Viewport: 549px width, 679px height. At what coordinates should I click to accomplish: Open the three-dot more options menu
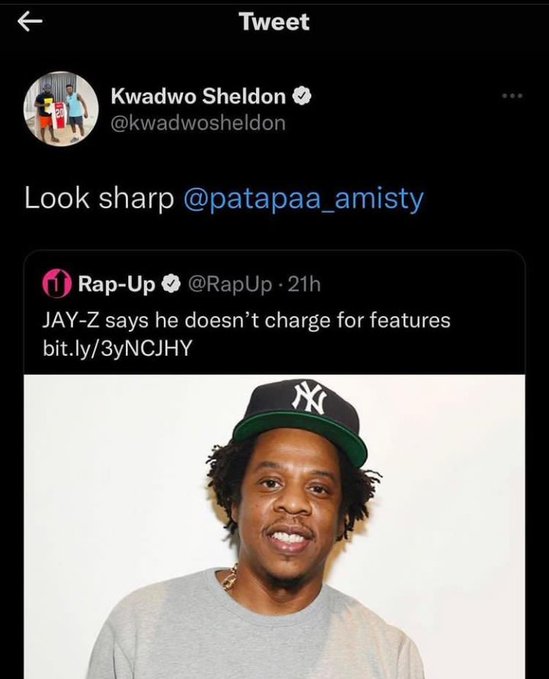[513, 96]
